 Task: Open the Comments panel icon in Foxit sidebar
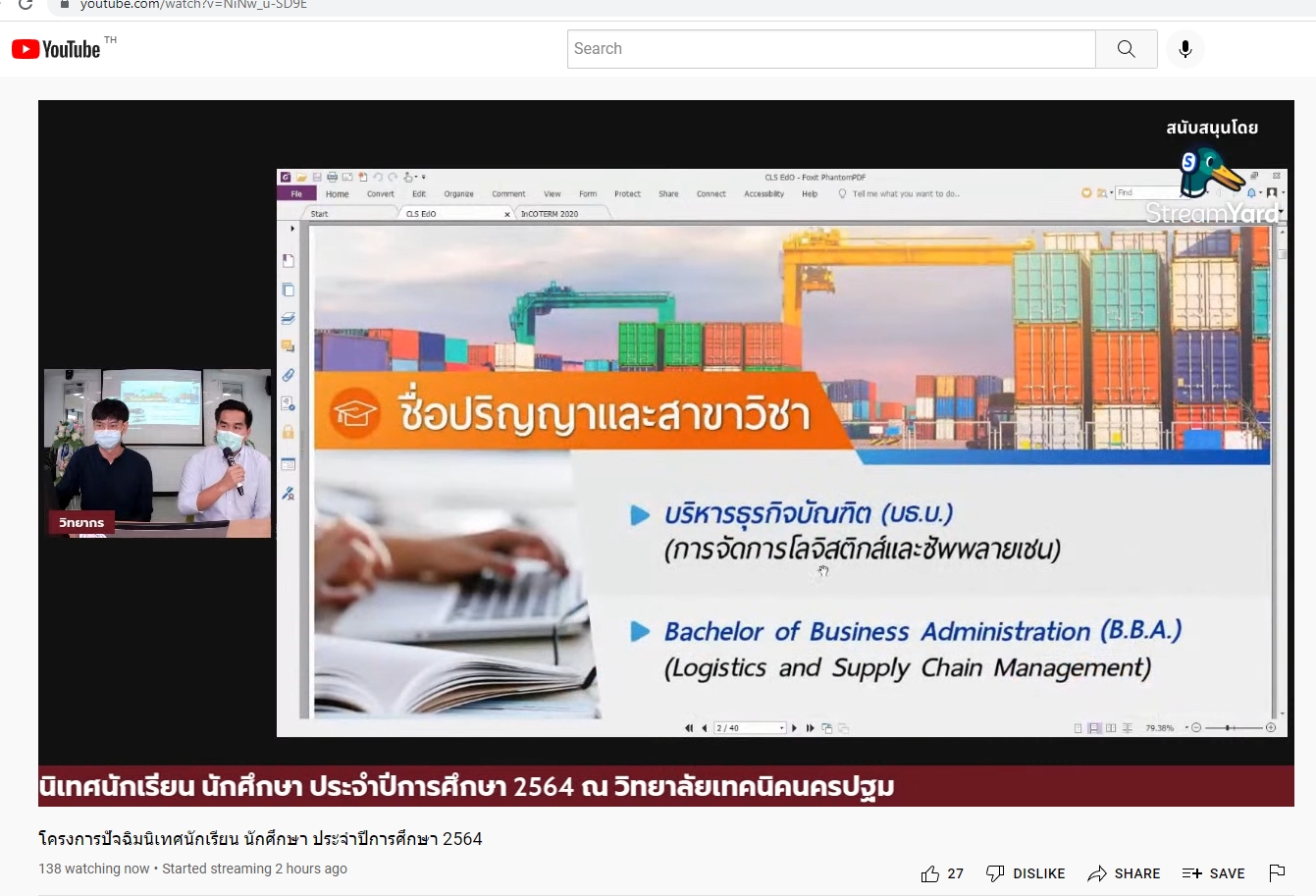[x=289, y=346]
